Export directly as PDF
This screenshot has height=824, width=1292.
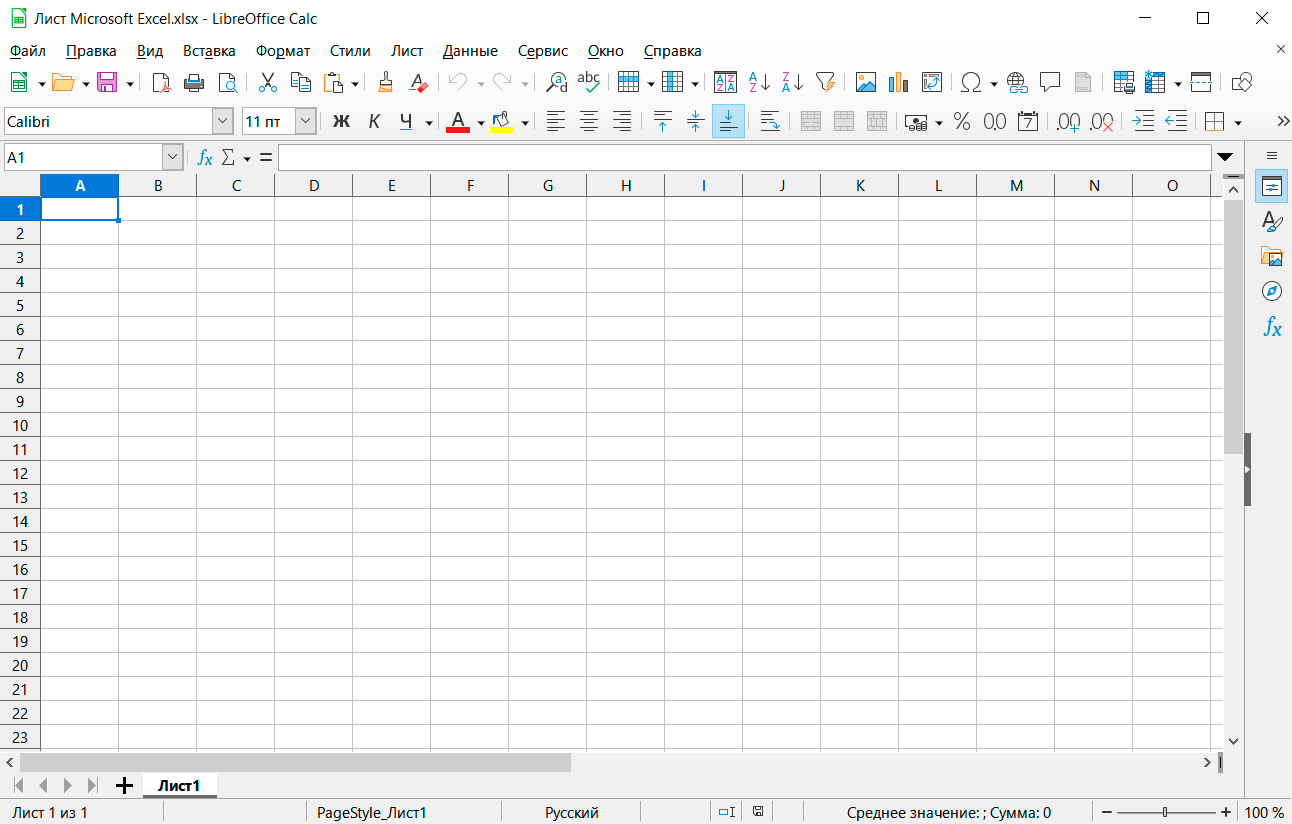coord(160,83)
